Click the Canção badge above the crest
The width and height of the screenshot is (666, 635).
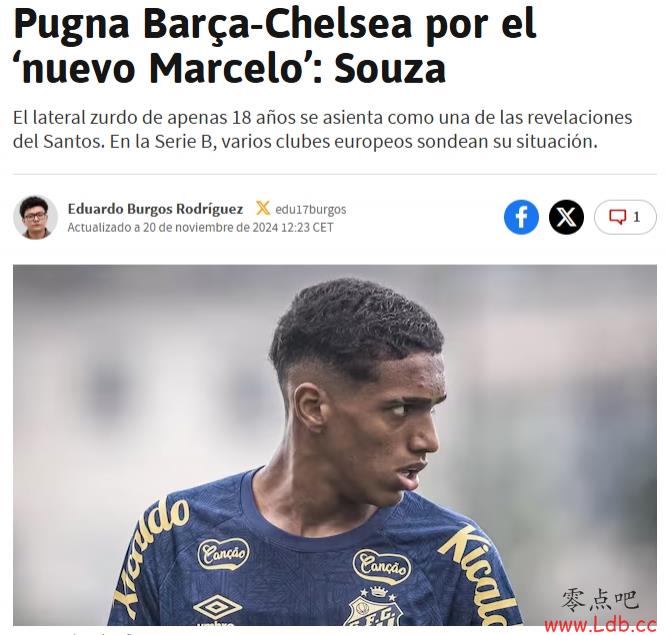tap(381, 566)
